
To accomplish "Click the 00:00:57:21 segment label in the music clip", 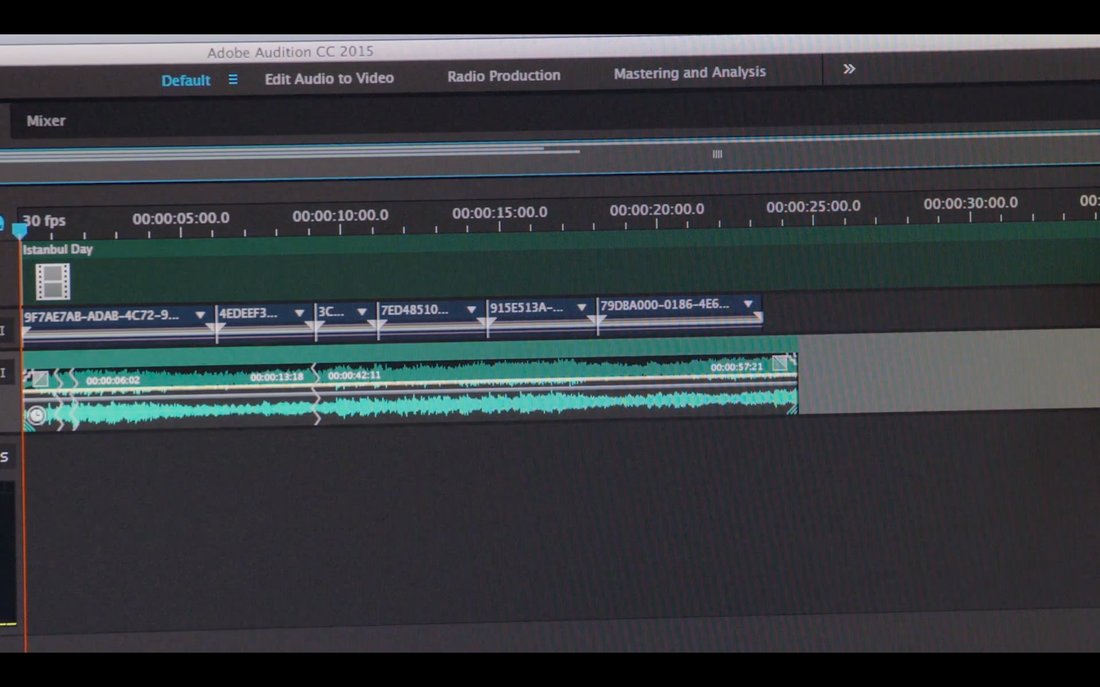I will click(736, 367).
